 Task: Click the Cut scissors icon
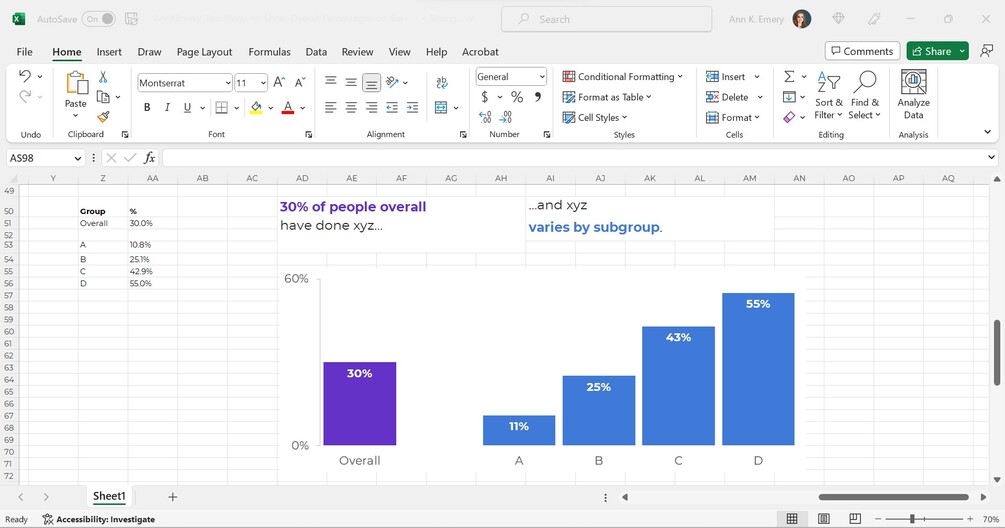point(103,77)
